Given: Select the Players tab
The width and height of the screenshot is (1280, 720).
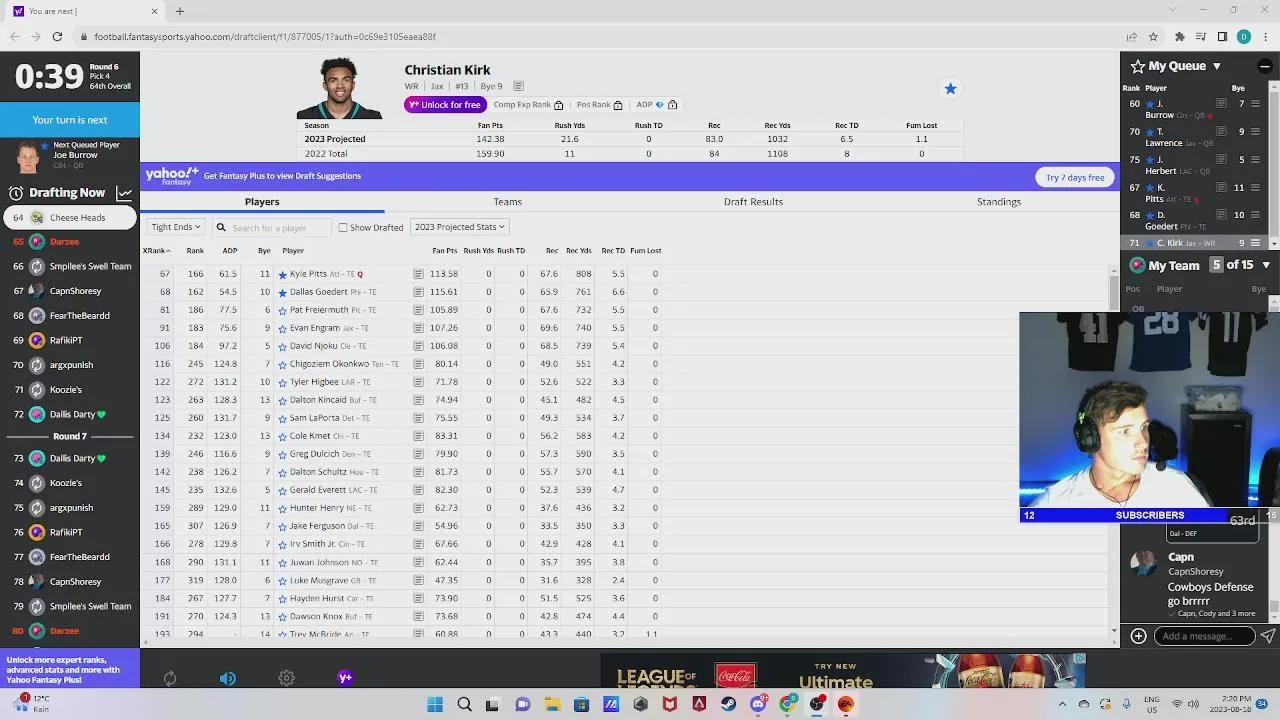Looking at the screenshot, I should [262, 202].
